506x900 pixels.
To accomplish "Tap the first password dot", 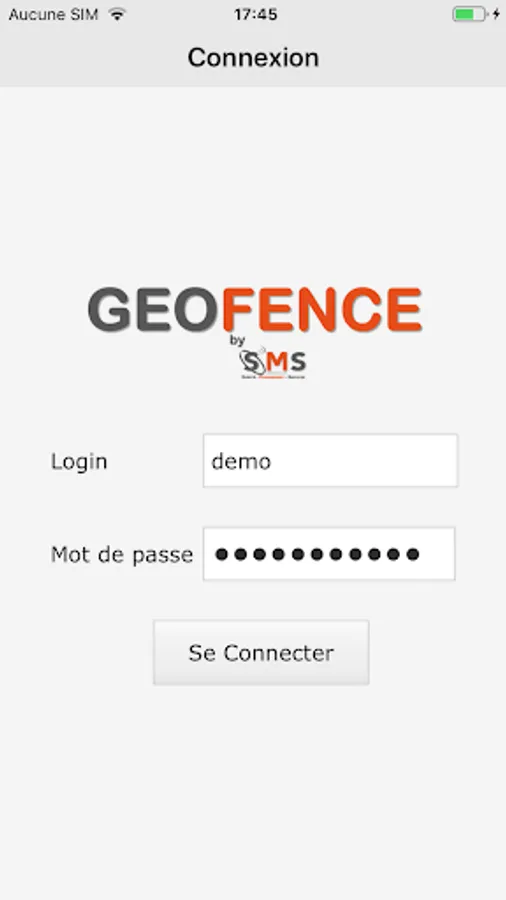I will pos(221,554).
